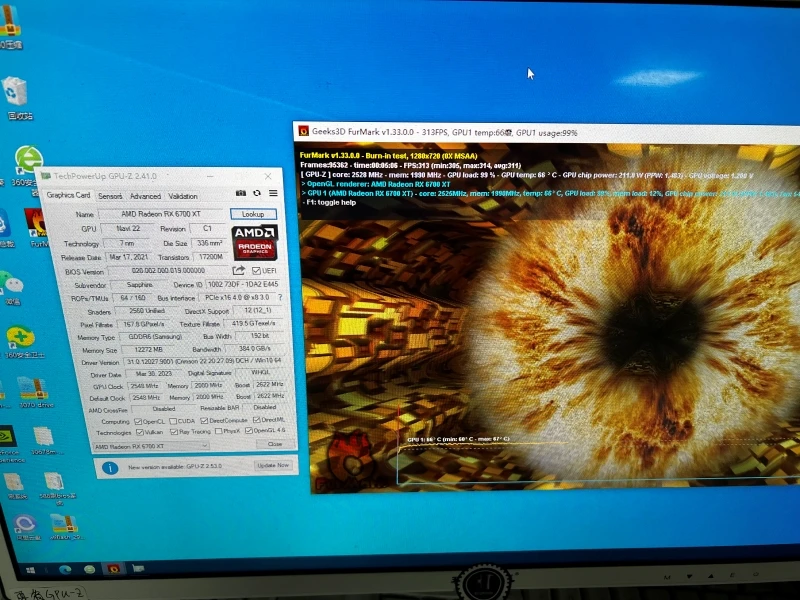Screen dimensions: 800x600
Task: Click the GPU-Z taskbar icon
Action: click(x=138, y=568)
